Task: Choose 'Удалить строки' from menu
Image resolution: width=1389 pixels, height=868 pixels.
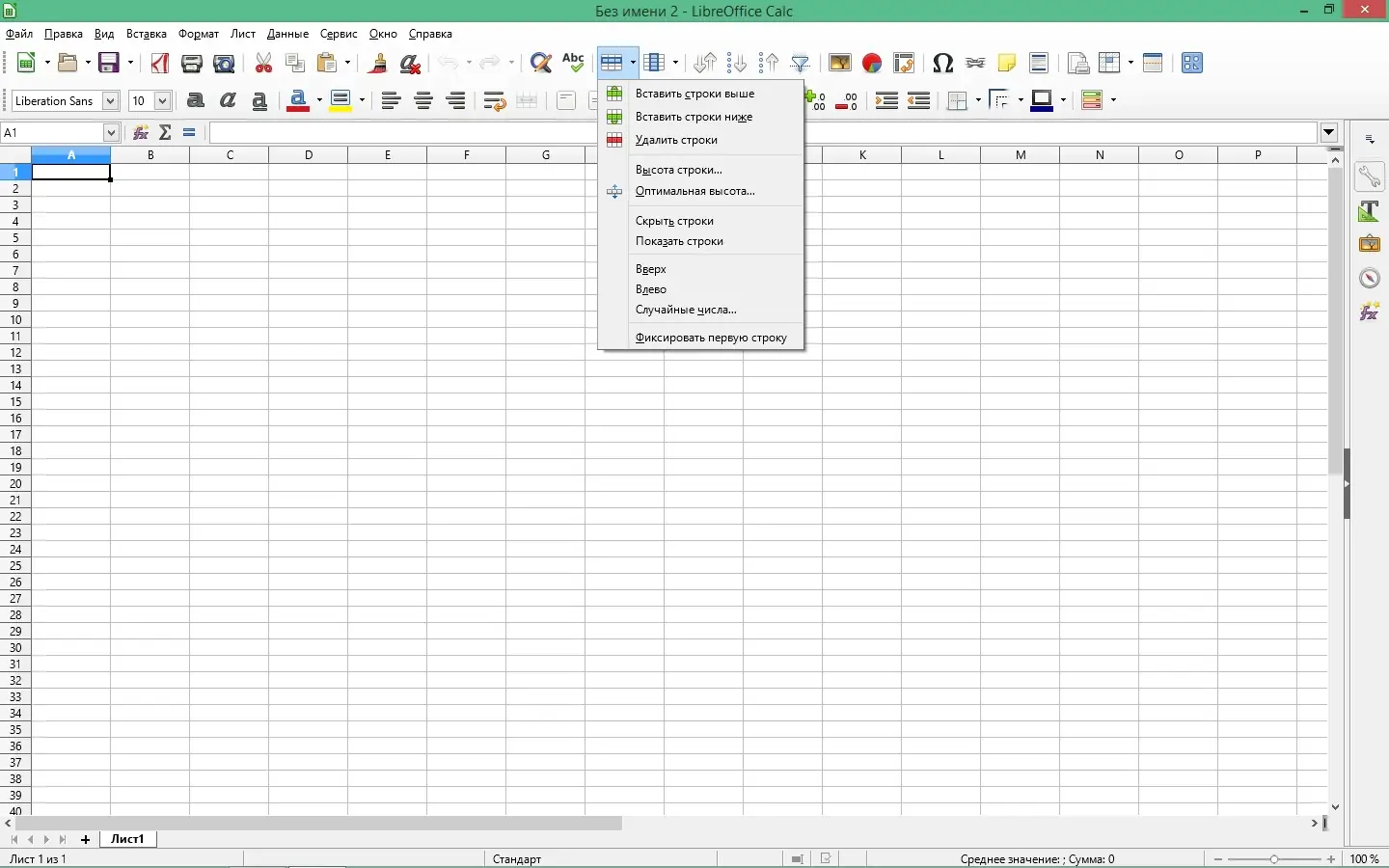Action: 701,140
